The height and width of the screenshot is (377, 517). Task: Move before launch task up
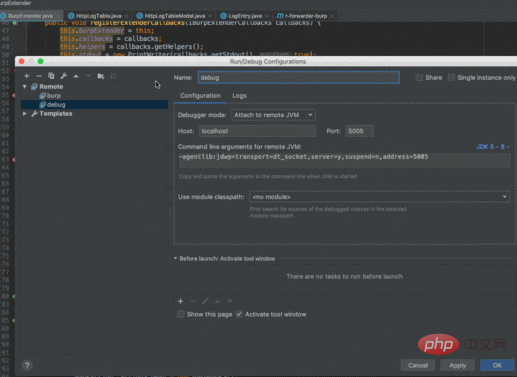(x=217, y=301)
